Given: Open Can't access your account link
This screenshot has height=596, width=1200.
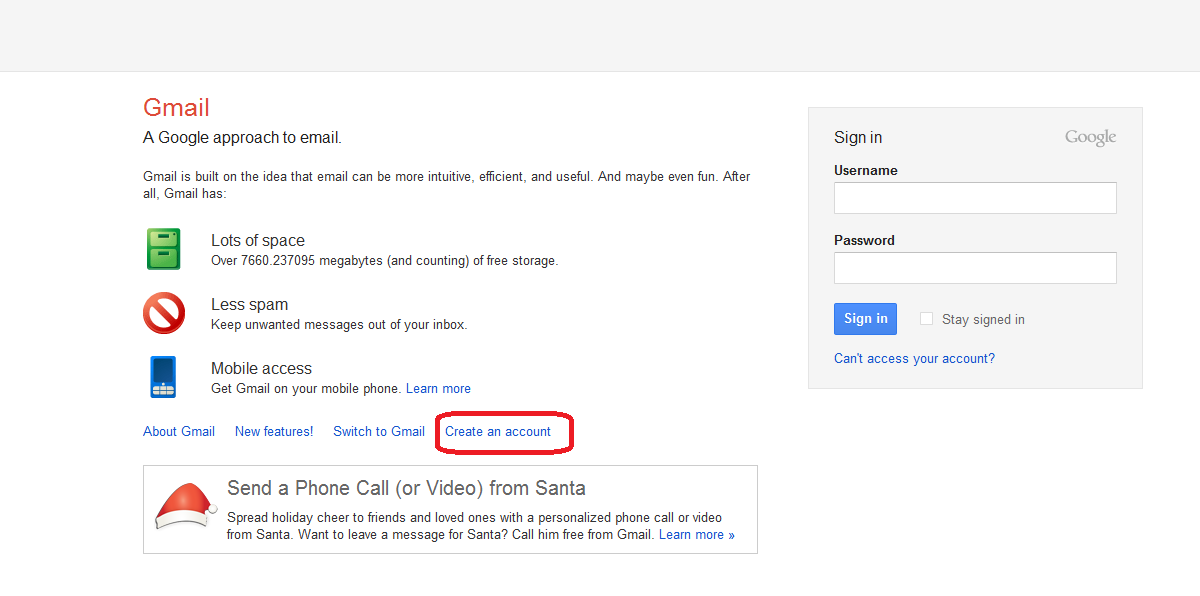Looking at the screenshot, I should coord(914,359).
